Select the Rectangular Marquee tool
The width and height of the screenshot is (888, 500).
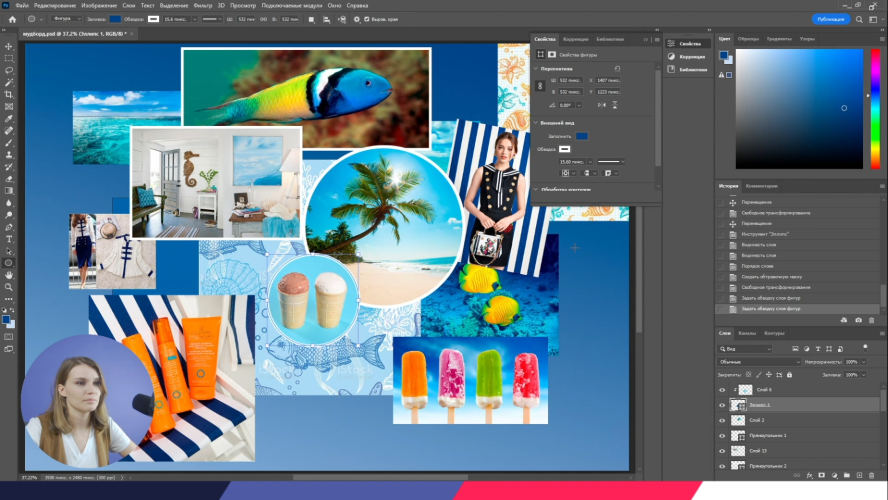click(x=8, y=58)
